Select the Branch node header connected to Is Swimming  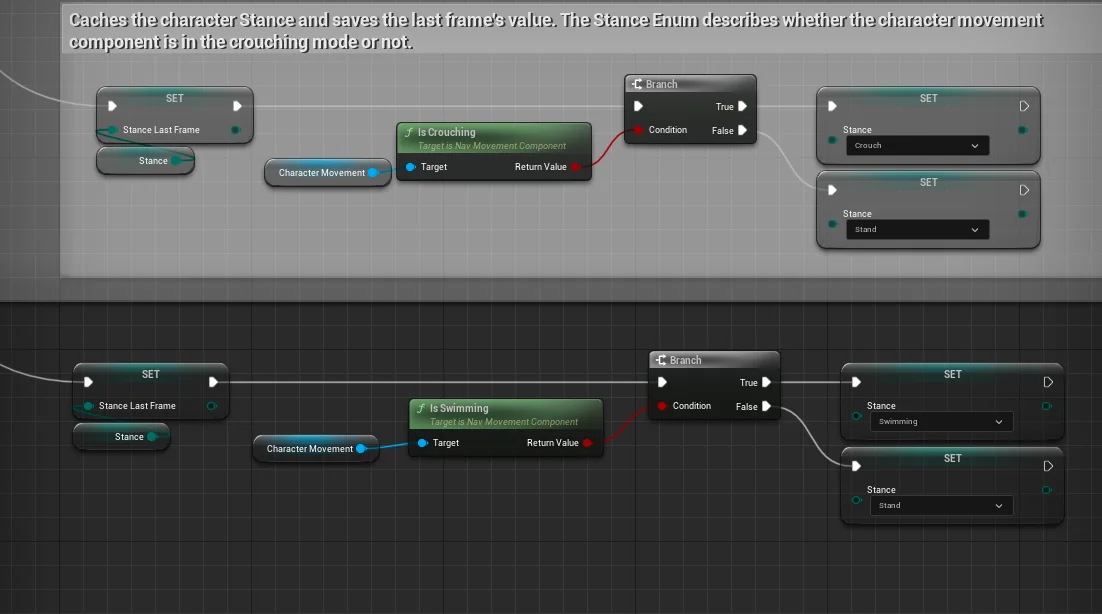coord(714,360)
